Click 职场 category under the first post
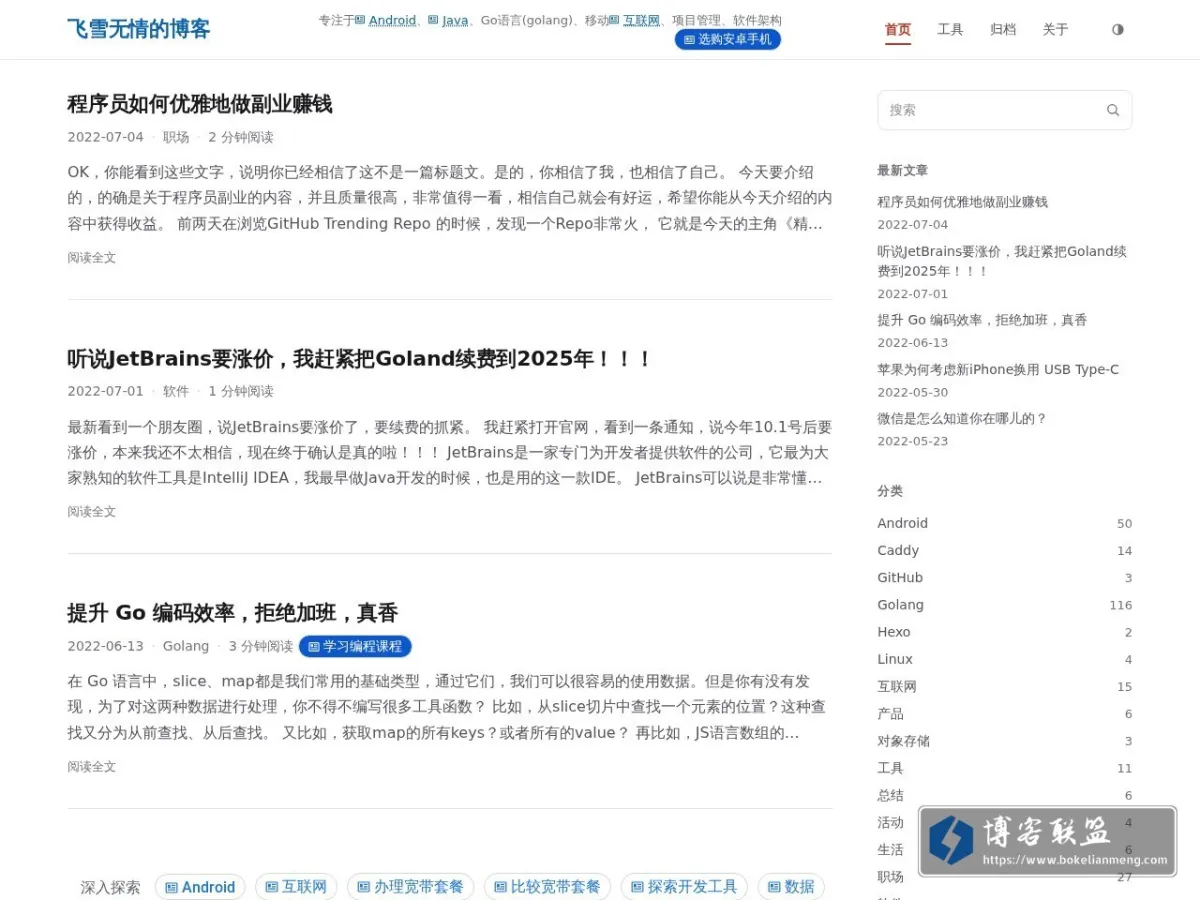 [x=176, y=137]
